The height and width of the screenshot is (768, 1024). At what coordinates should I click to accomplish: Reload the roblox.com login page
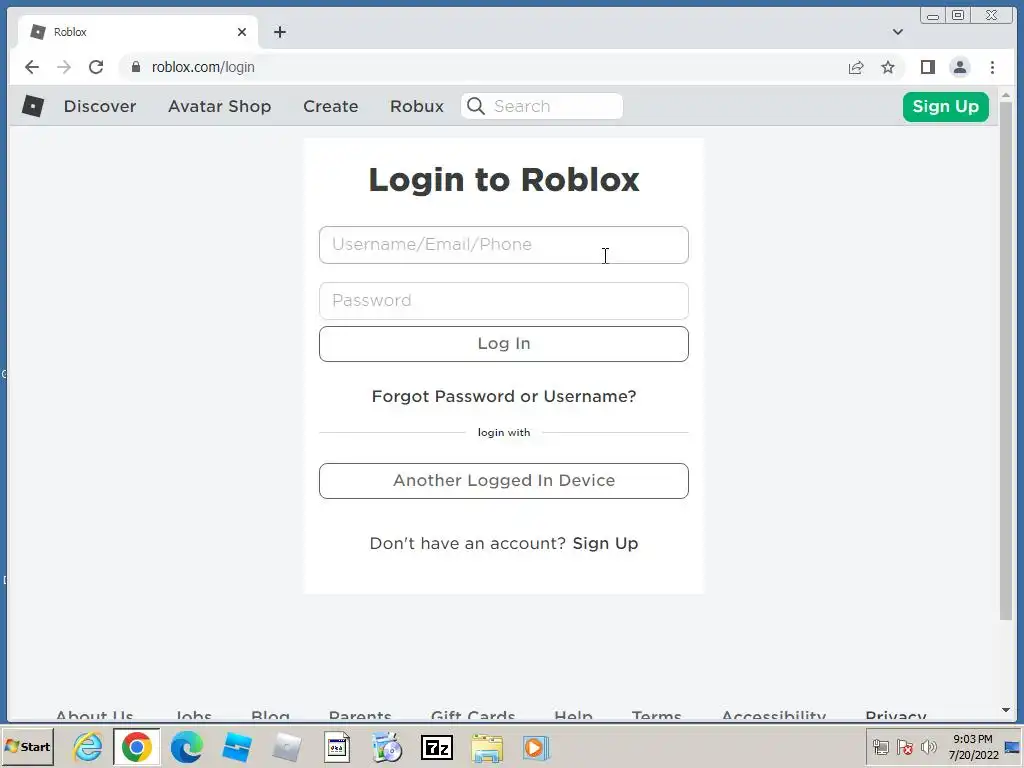(96, 67)
